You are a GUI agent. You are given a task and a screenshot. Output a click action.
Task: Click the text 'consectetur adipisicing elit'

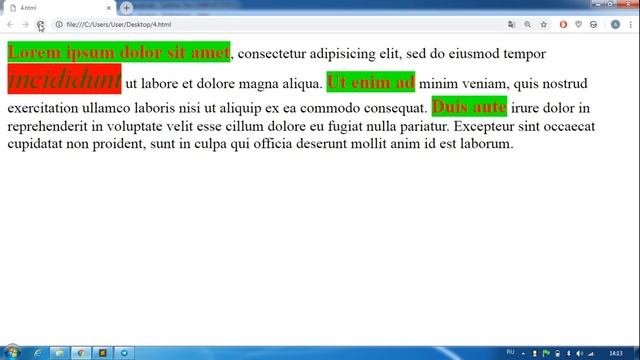point(318,53)
